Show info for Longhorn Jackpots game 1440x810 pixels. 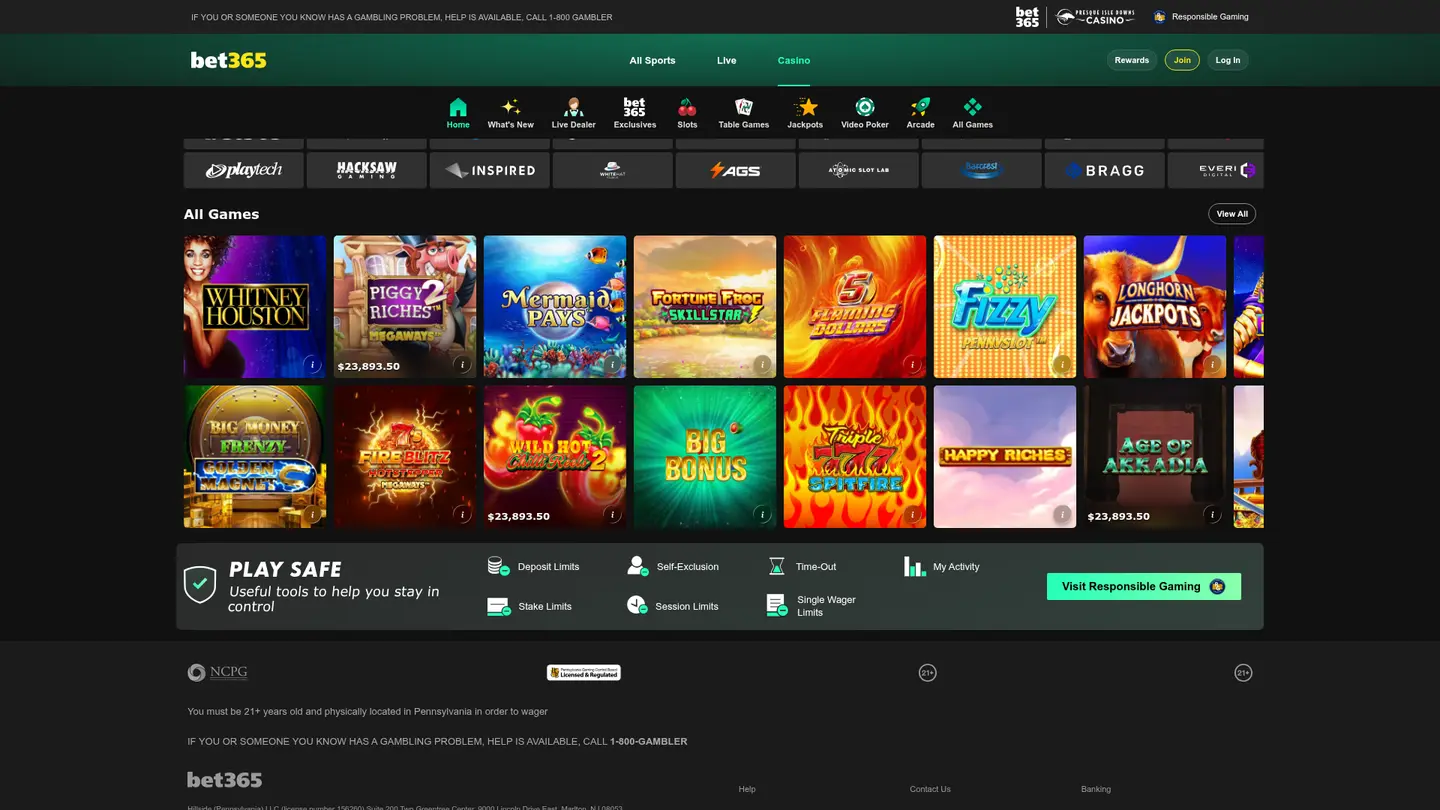point(1212,365)
